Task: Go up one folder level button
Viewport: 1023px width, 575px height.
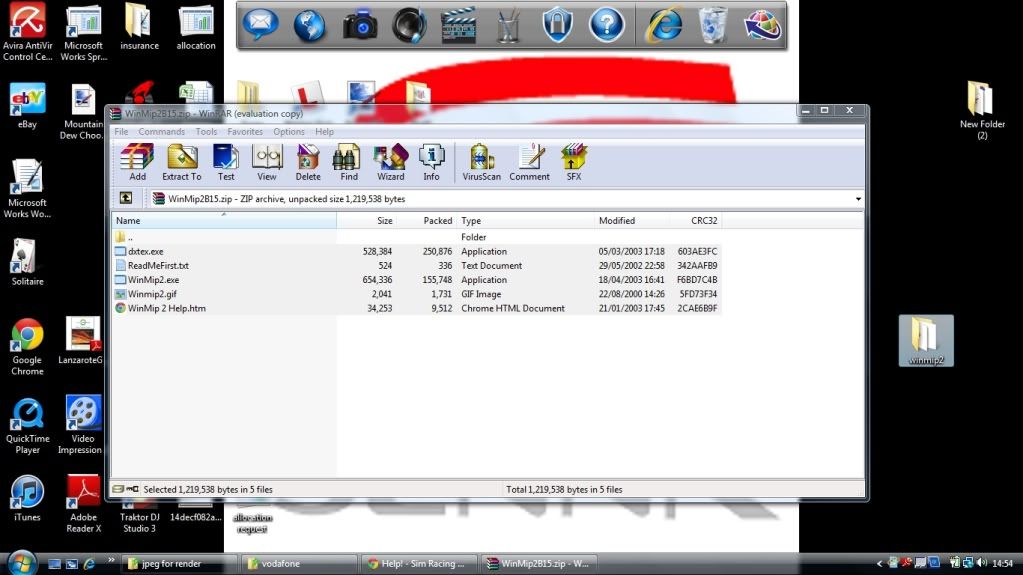Action: 126,199
